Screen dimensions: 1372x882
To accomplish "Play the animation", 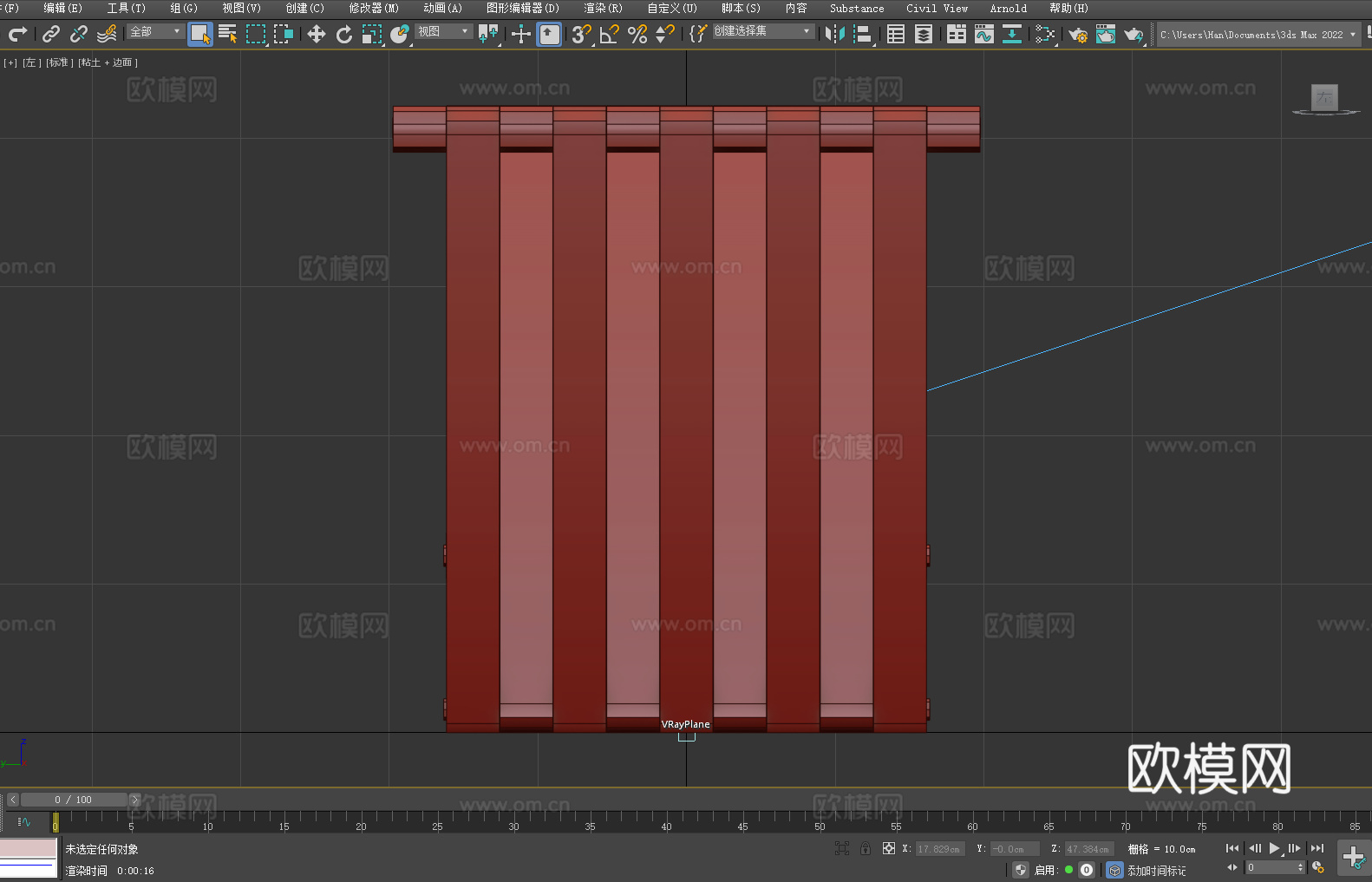I will 1274,848.
